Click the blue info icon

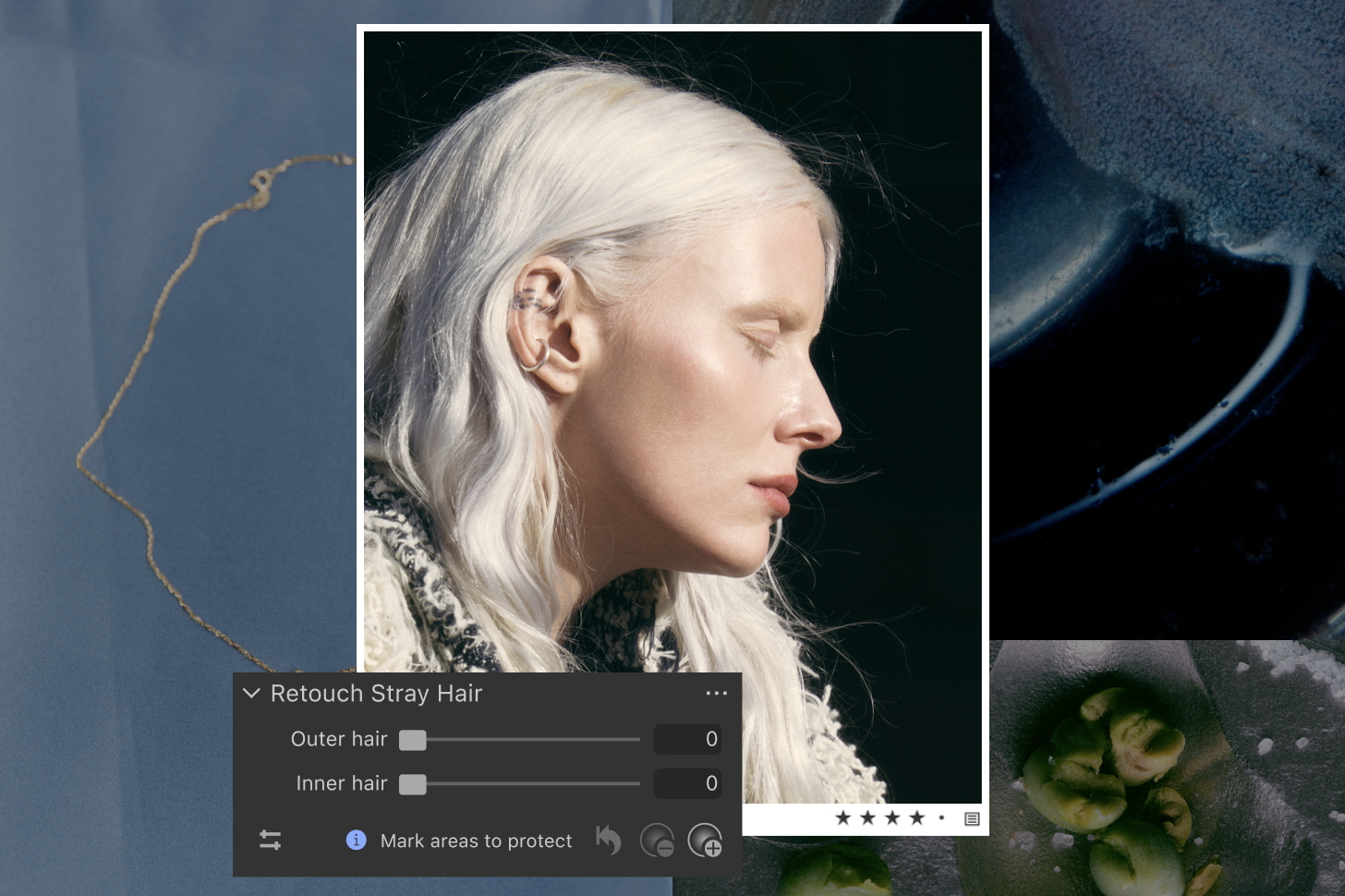[x=356, y=840]
